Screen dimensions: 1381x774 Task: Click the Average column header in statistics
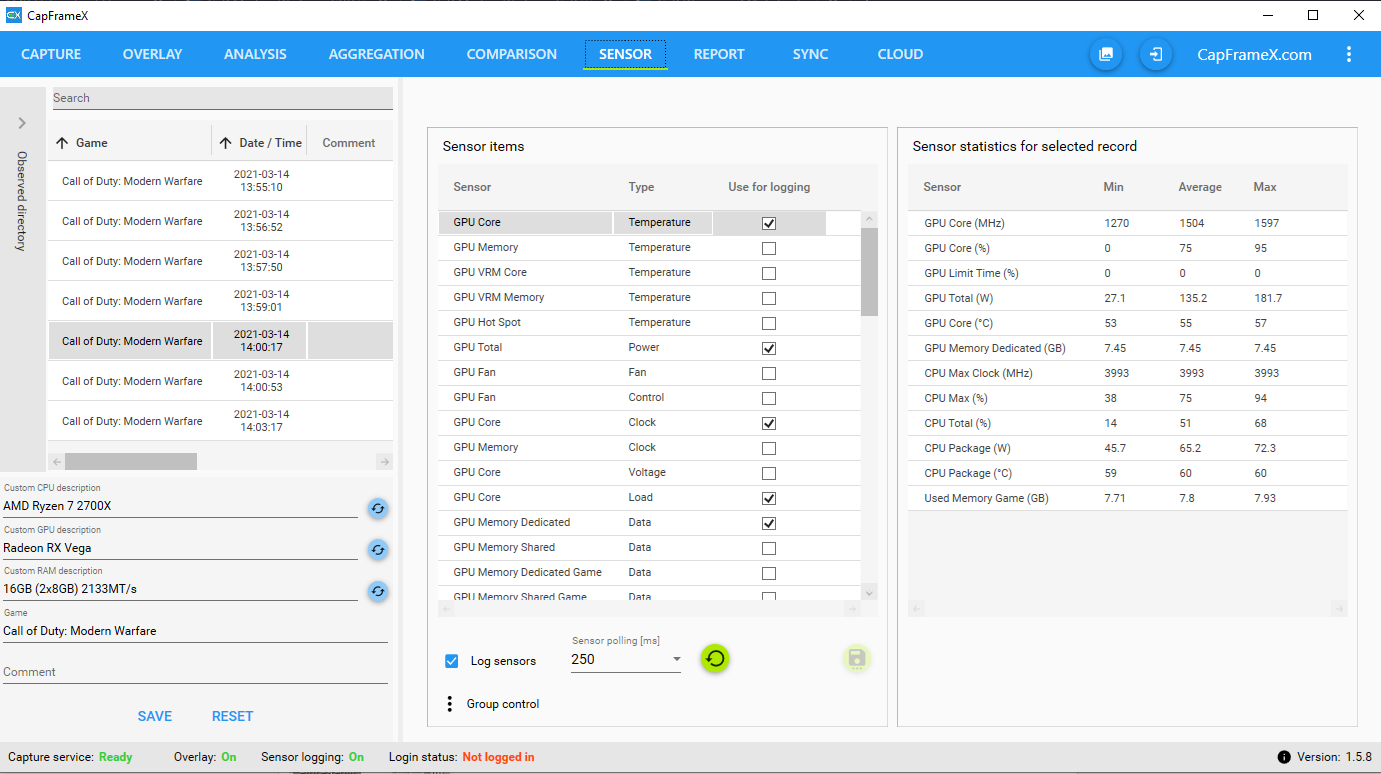[1200, 187]
